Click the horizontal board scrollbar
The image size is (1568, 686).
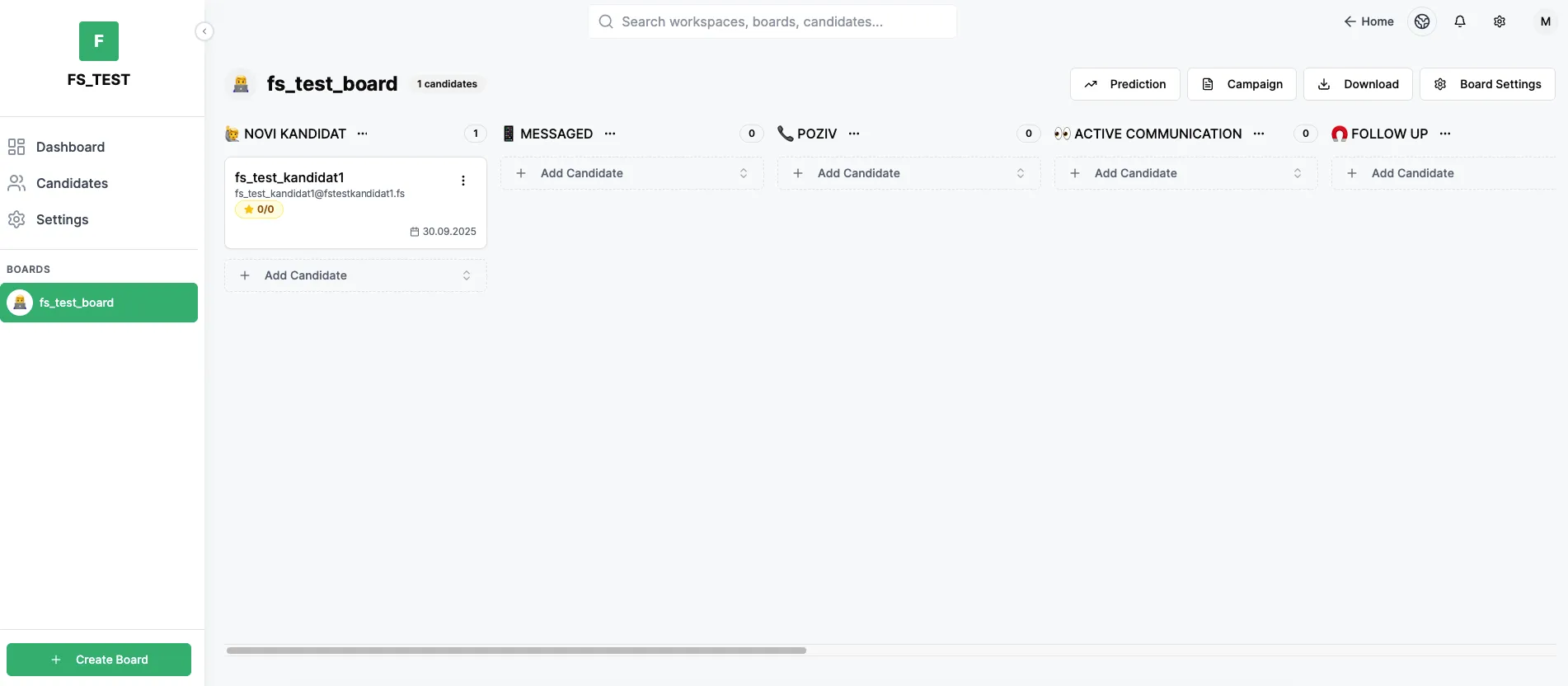click(x=516, y=651)
